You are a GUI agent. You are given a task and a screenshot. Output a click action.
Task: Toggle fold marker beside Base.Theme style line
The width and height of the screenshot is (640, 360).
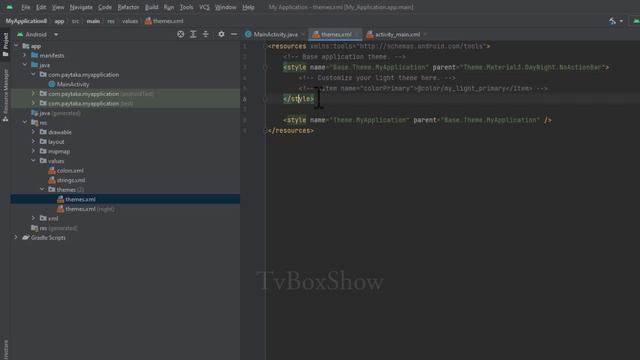265,67
